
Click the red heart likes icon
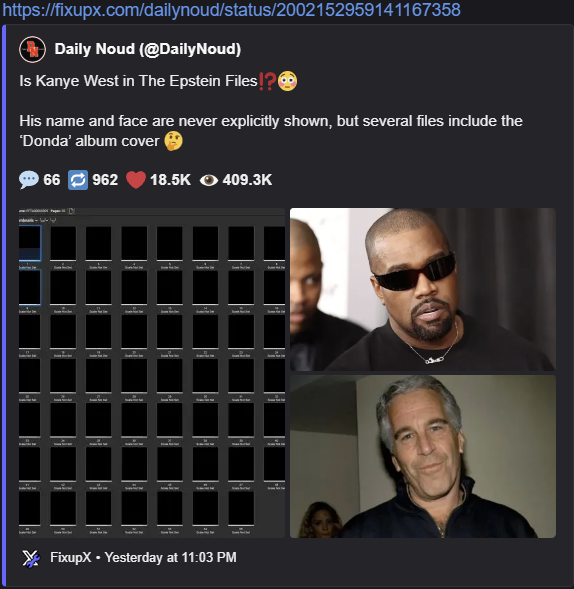click(136, 180)
